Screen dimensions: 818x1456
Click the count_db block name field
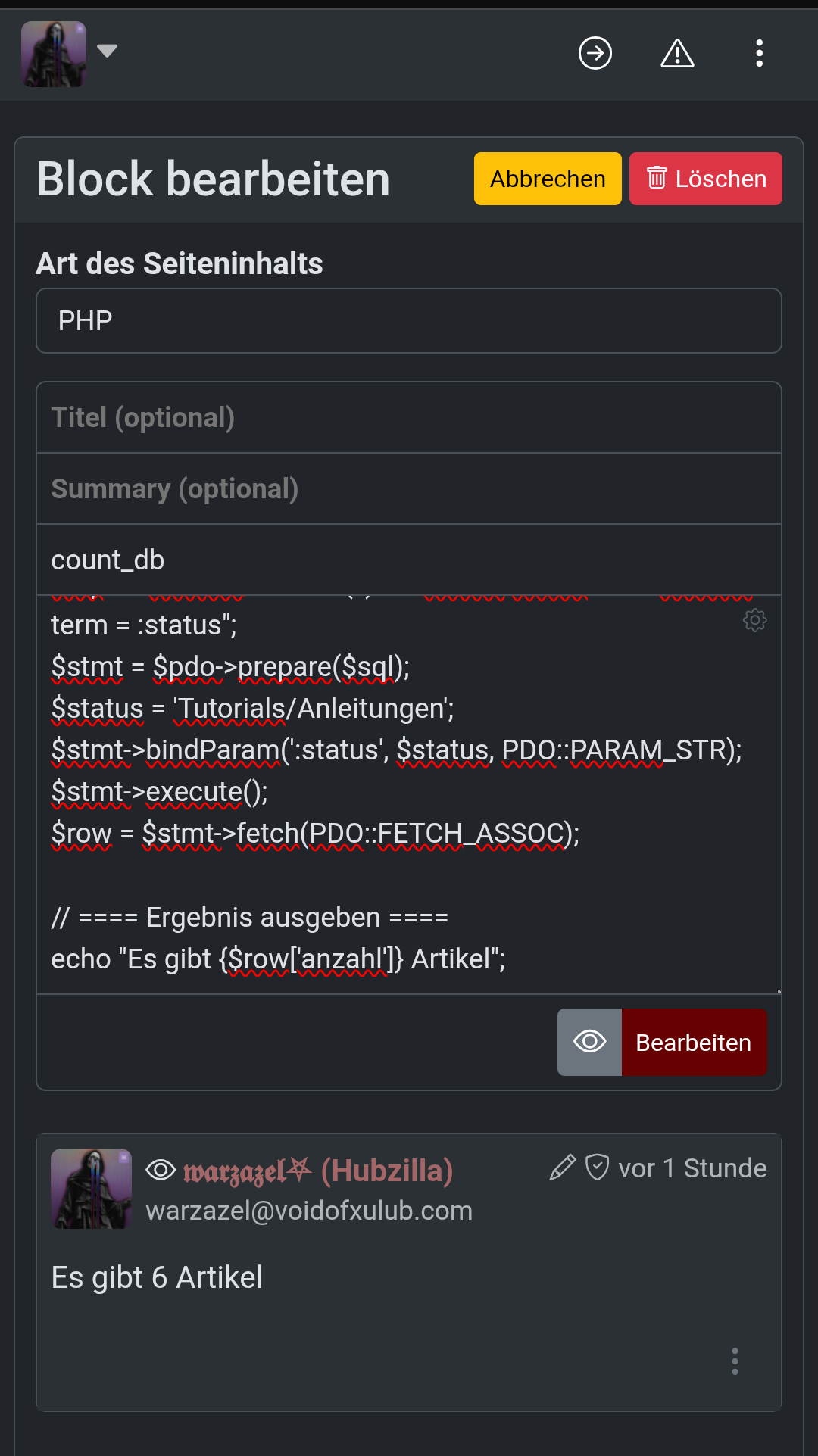tap(409, 560)
